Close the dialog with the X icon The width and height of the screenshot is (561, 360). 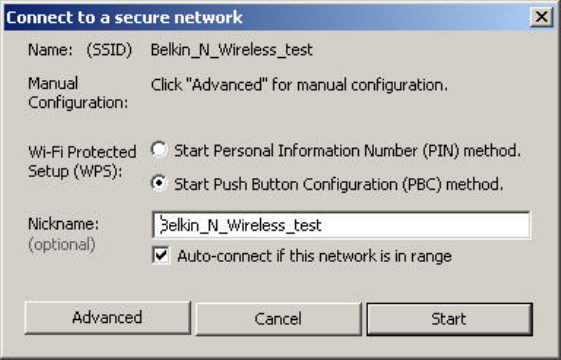point(541,17)
